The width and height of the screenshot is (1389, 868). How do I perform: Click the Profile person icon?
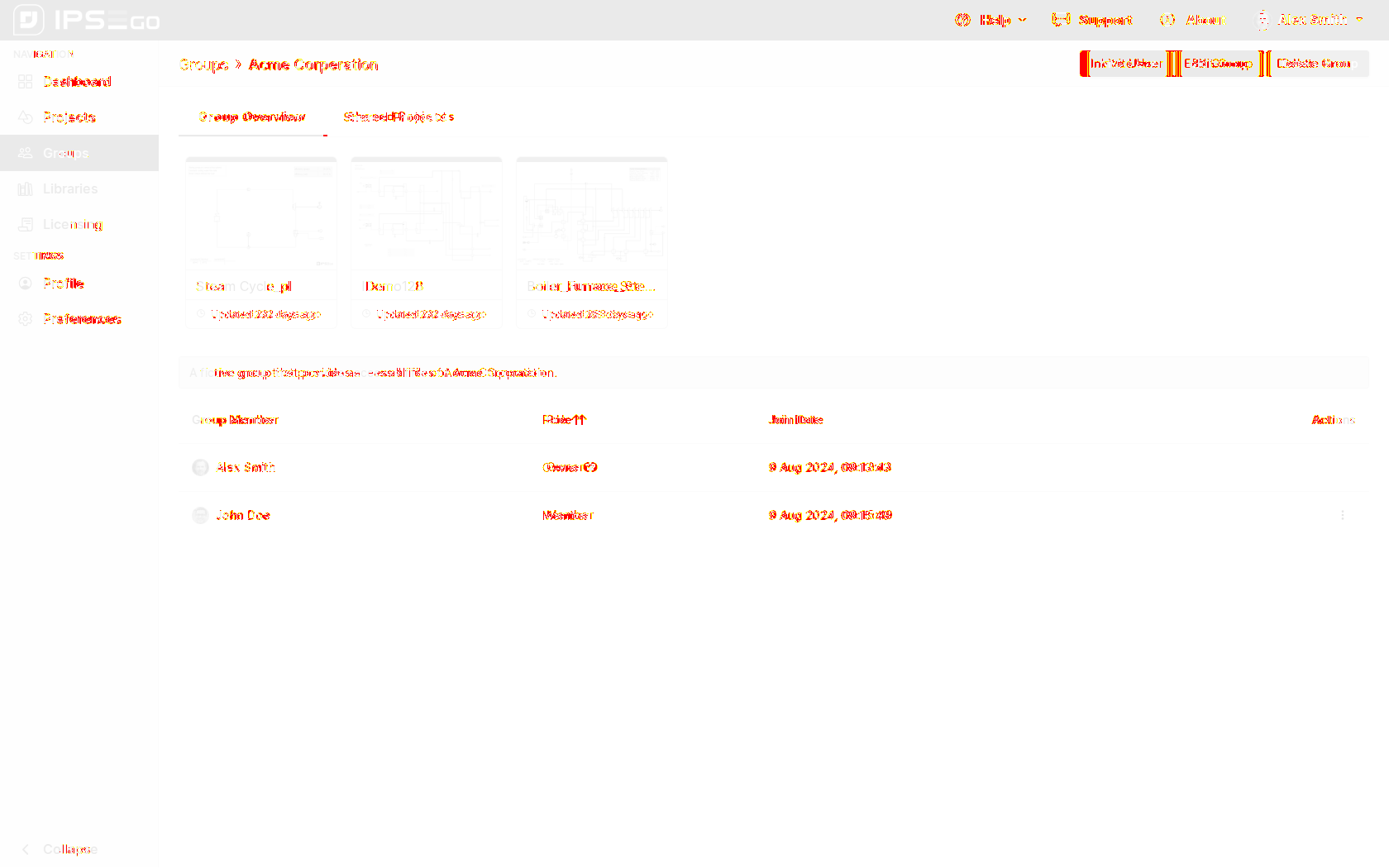(x=26, y=284)
